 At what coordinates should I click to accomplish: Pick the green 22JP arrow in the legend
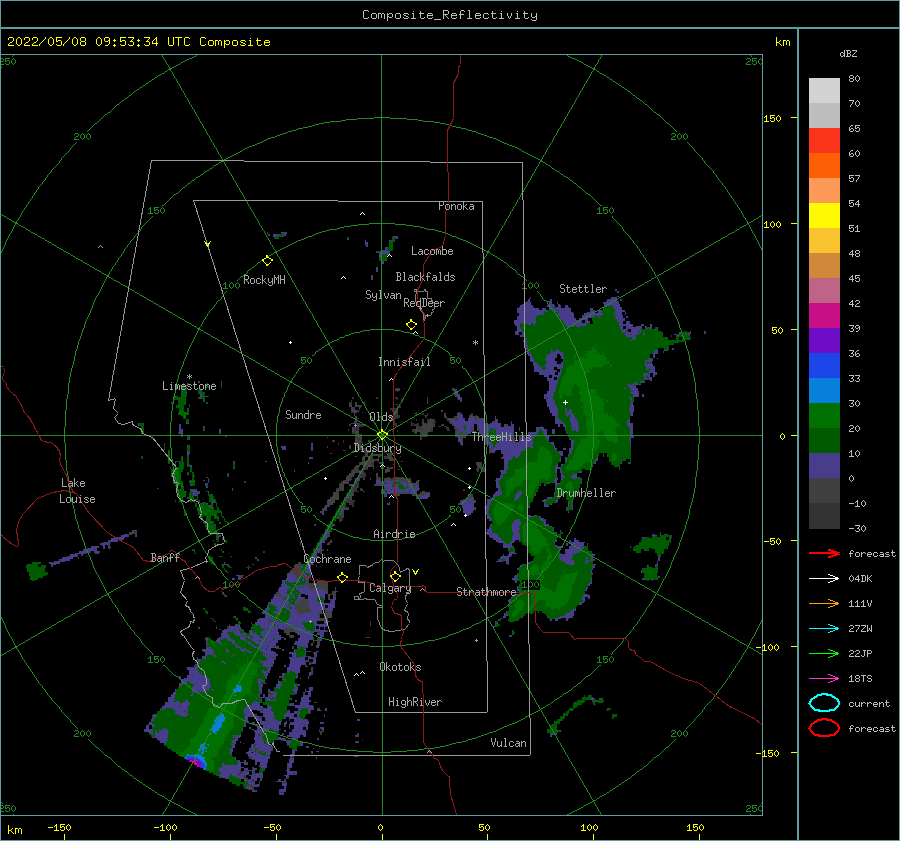824,653
